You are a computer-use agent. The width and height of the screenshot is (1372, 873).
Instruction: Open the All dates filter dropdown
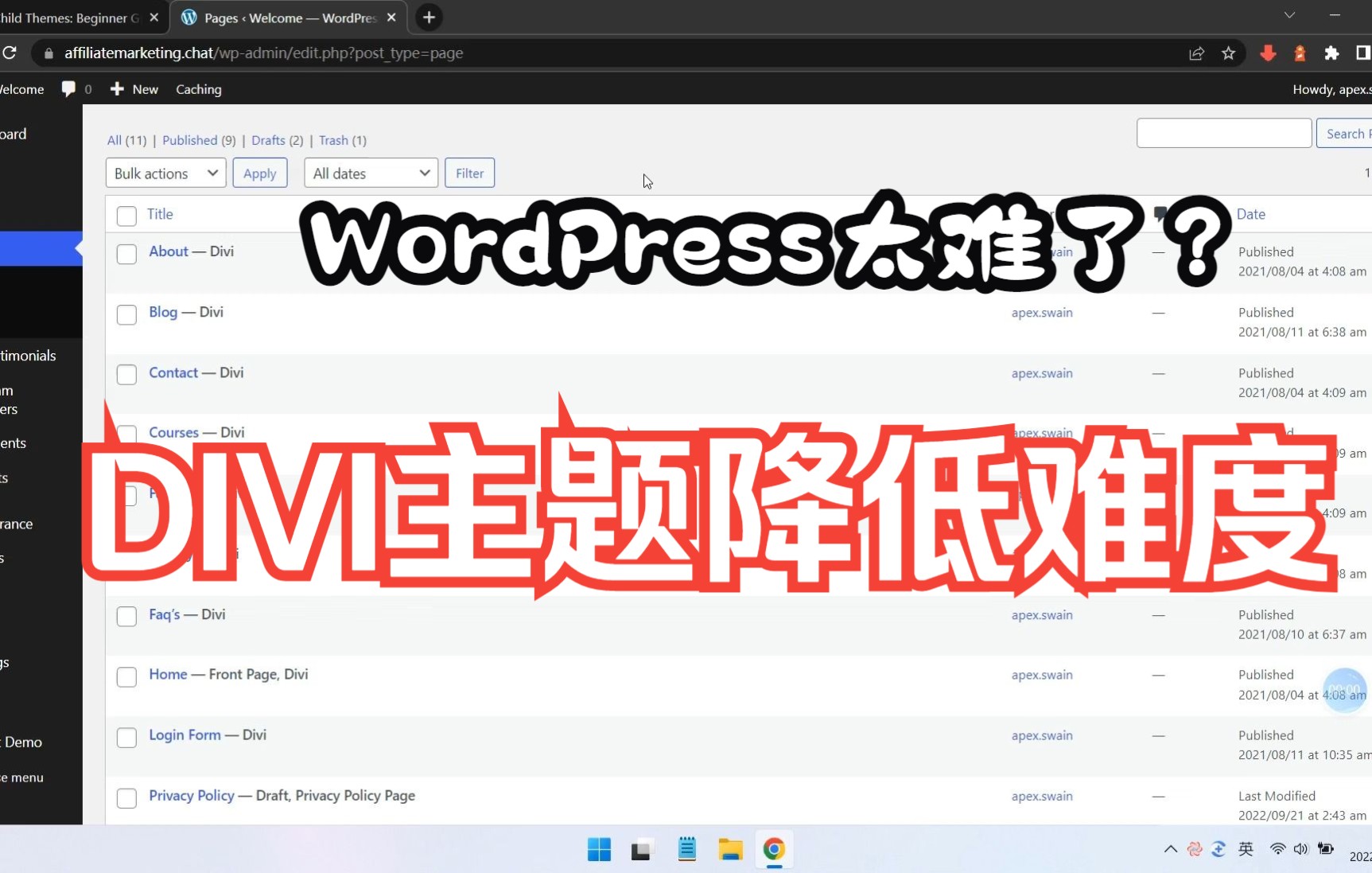click(370, 173)
